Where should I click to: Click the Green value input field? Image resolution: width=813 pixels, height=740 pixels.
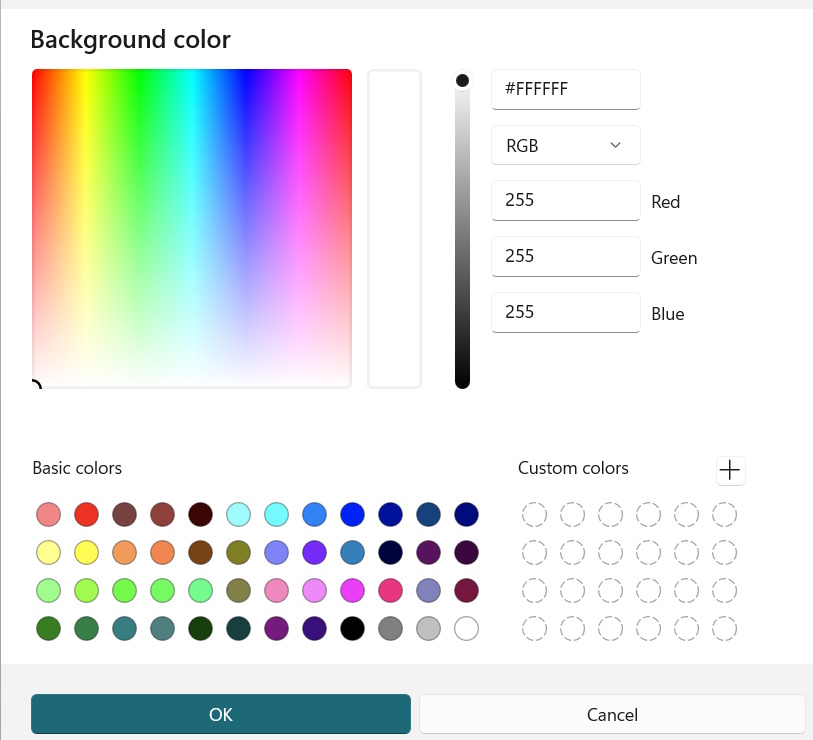[x=566, y=256]
